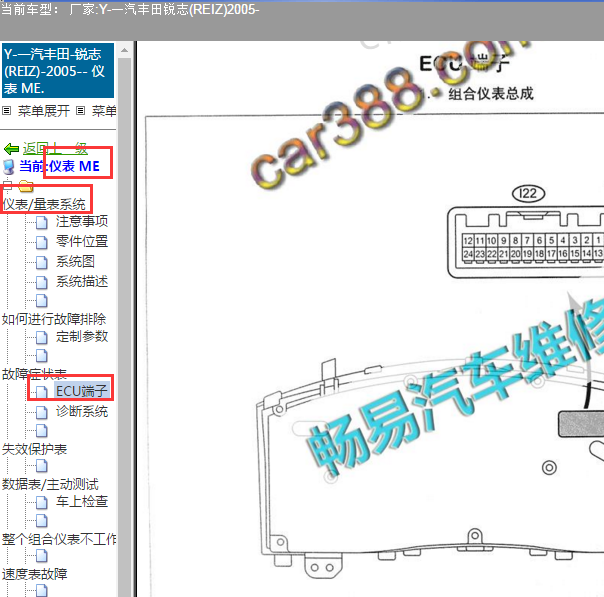Click the I22 connector label

(528, 193)
